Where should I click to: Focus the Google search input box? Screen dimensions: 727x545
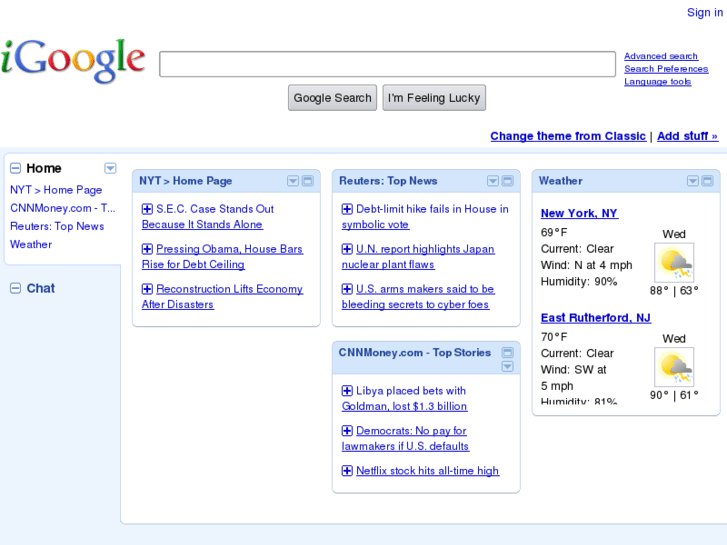[x=388, y=64]
